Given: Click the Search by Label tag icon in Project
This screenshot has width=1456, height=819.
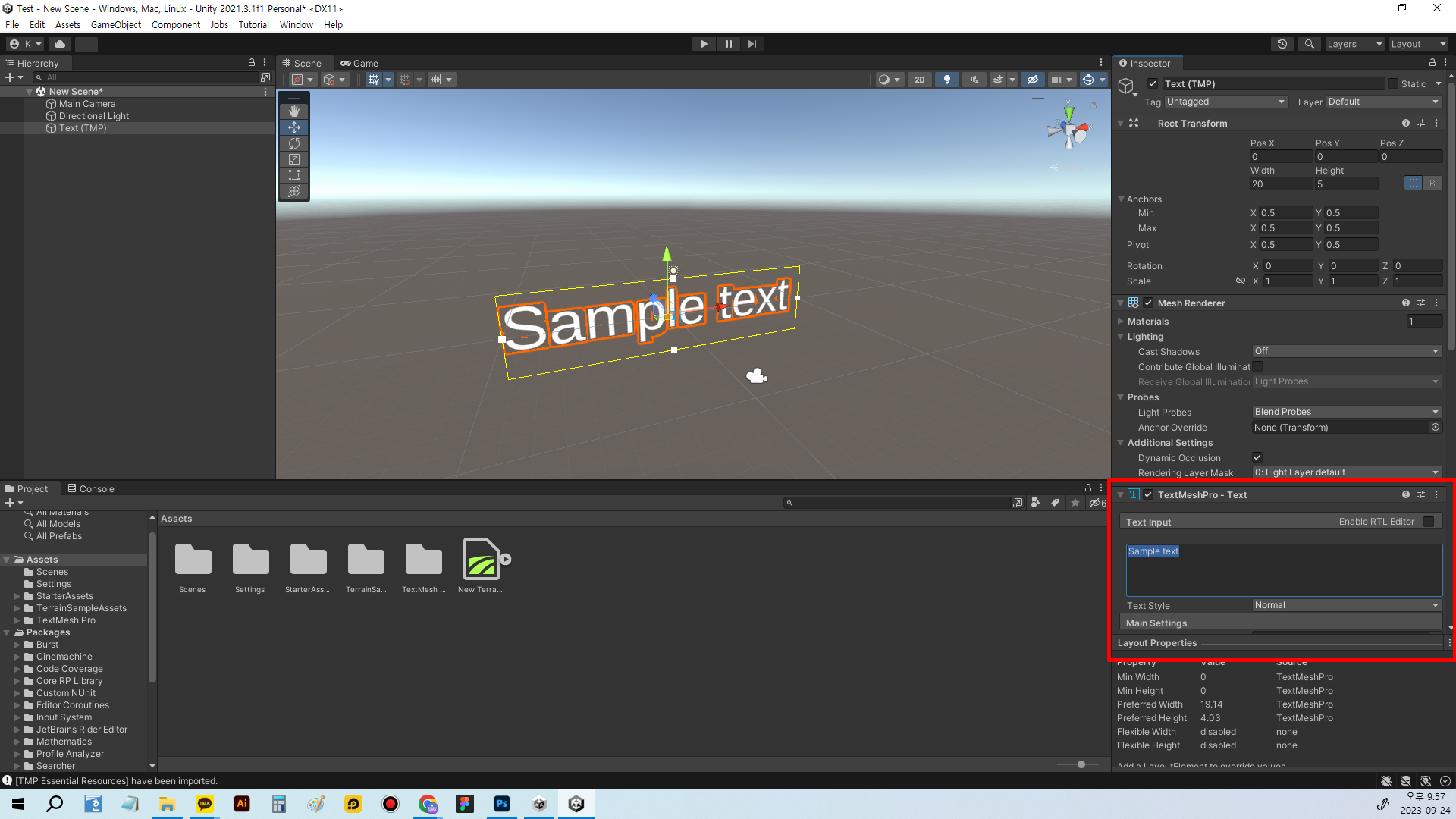Looking at the screenshot, I should click(1055, 503).
